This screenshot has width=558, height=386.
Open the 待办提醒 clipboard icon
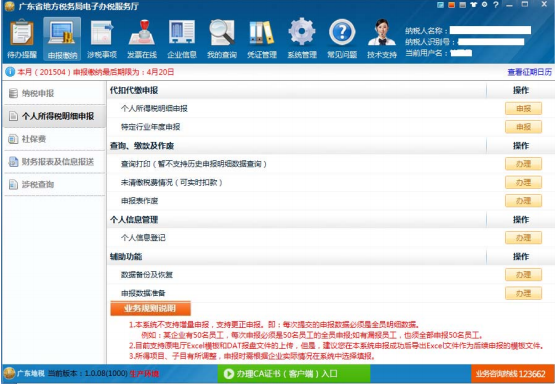click(x=22, y=38)
